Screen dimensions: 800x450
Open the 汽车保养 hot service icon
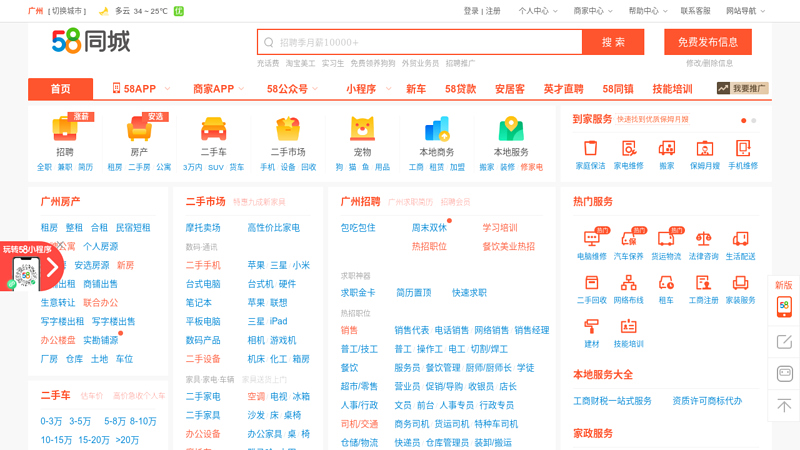629,238
